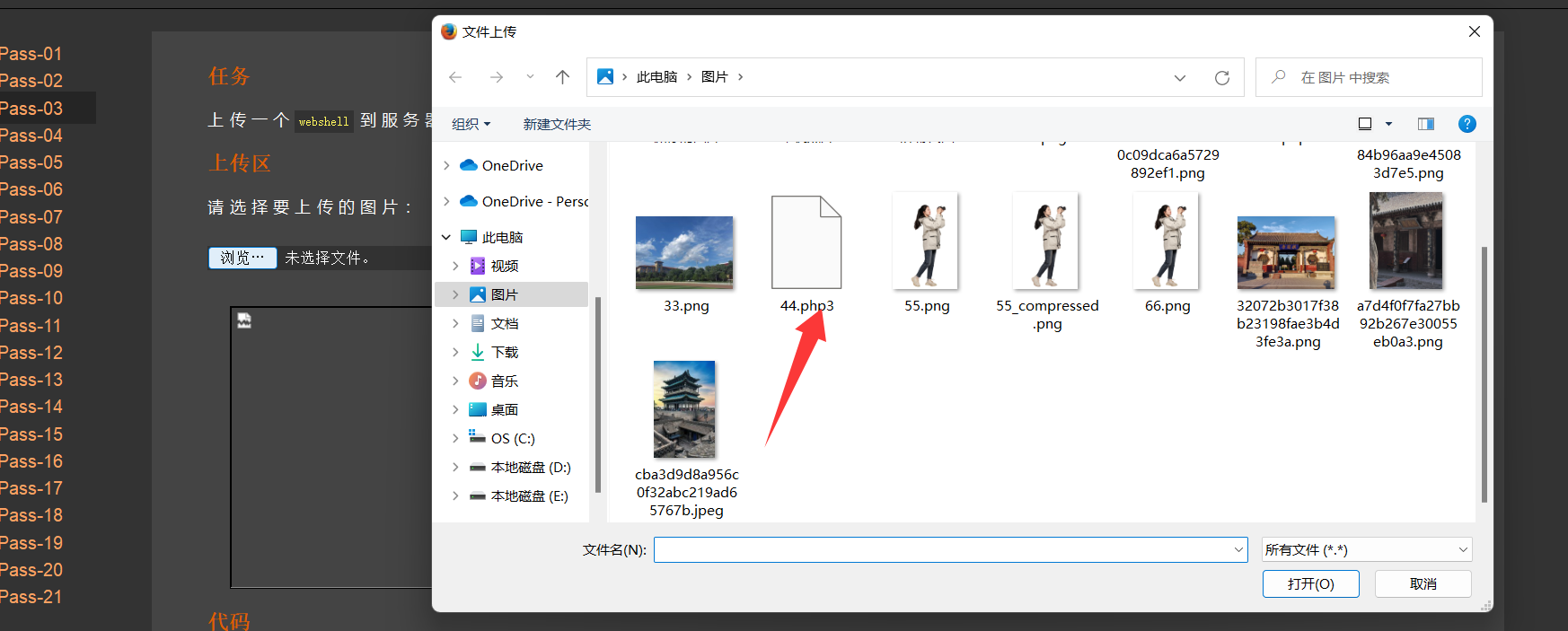Open Pass-15 in the page sidebar
The width and height of the screenshot is (1568, 631).
(x=31, y=434)
